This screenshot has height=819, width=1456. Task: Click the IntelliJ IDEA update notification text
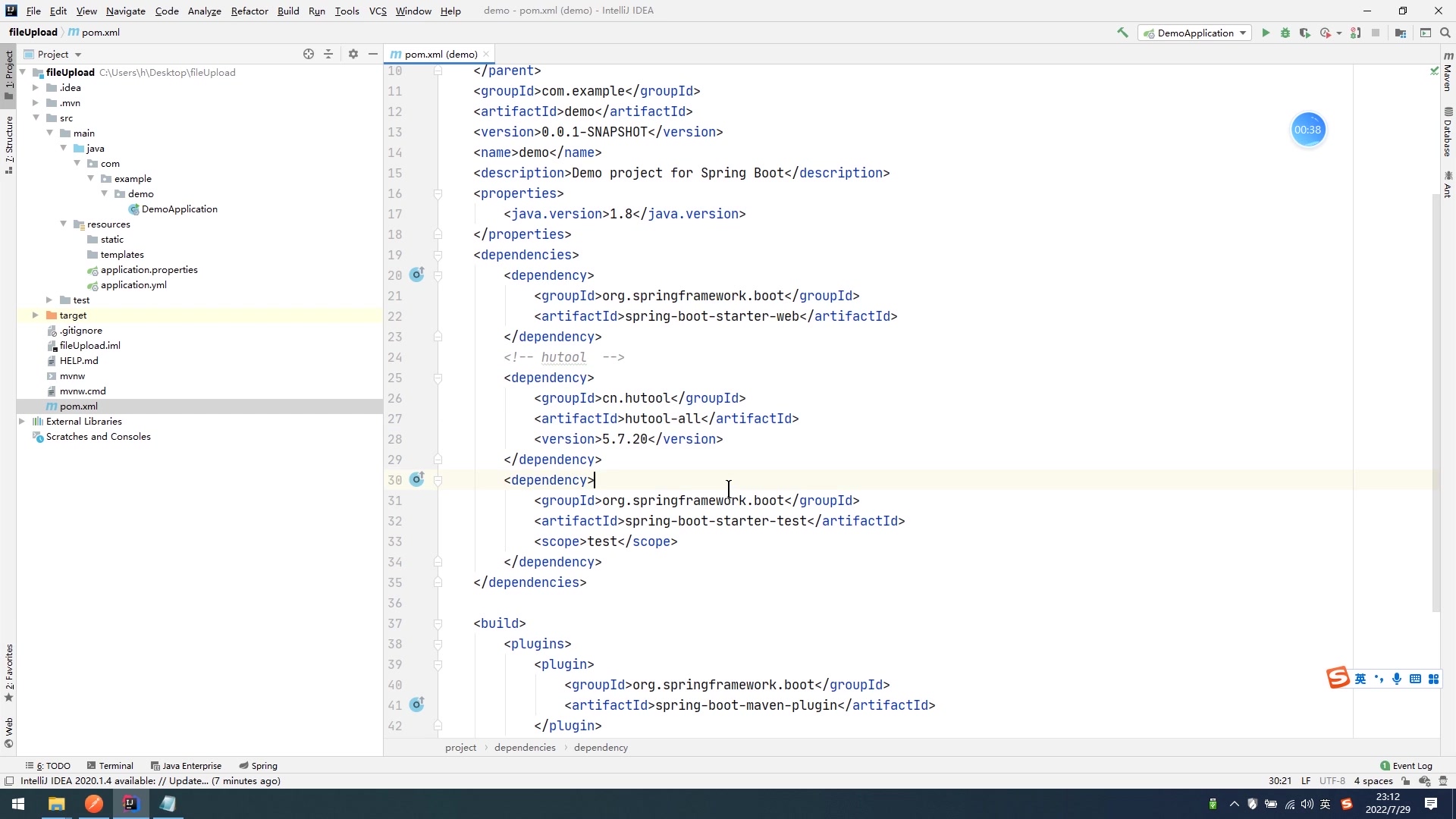[150, 780]
